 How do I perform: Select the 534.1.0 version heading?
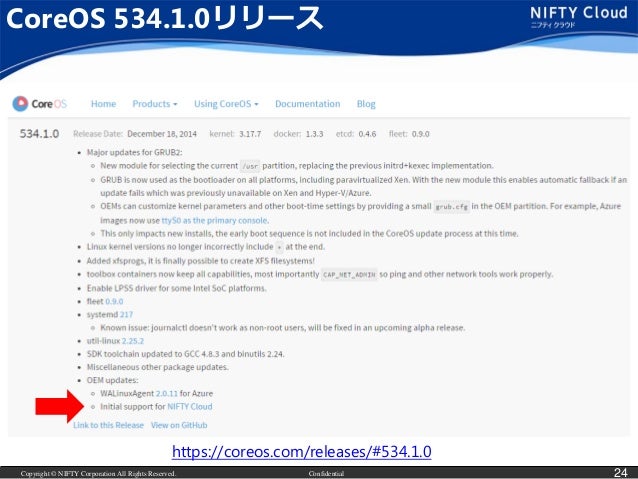click(x=39, y=134)
